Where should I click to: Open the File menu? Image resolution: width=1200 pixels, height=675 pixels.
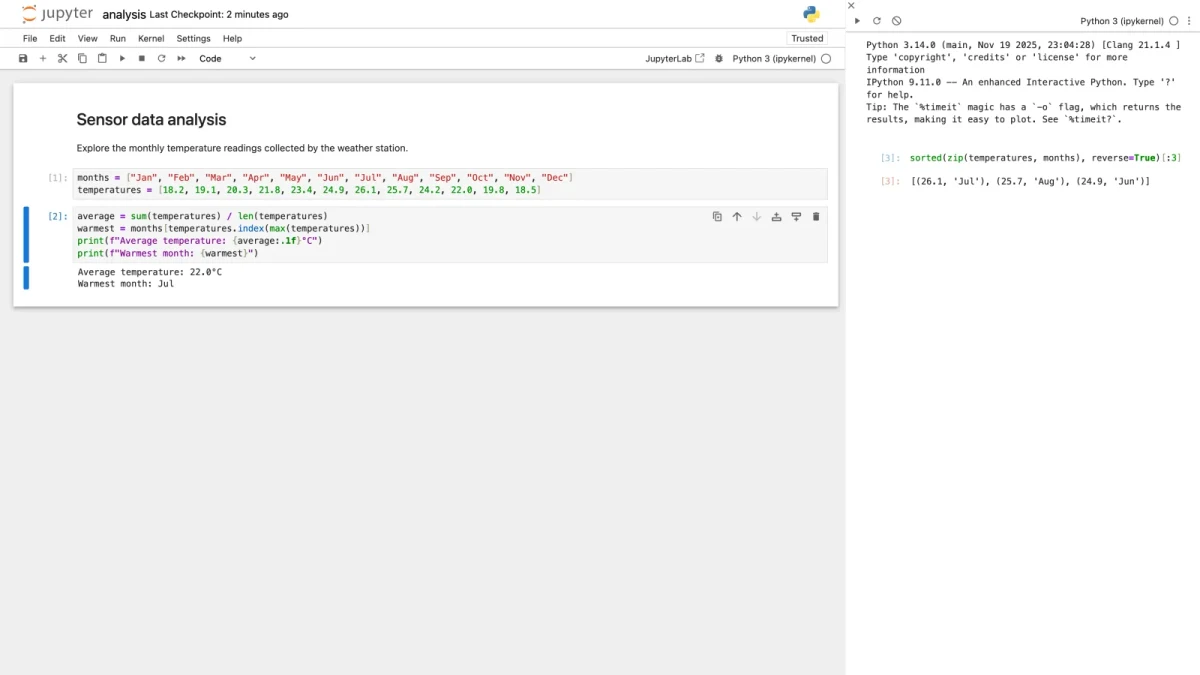30,38
